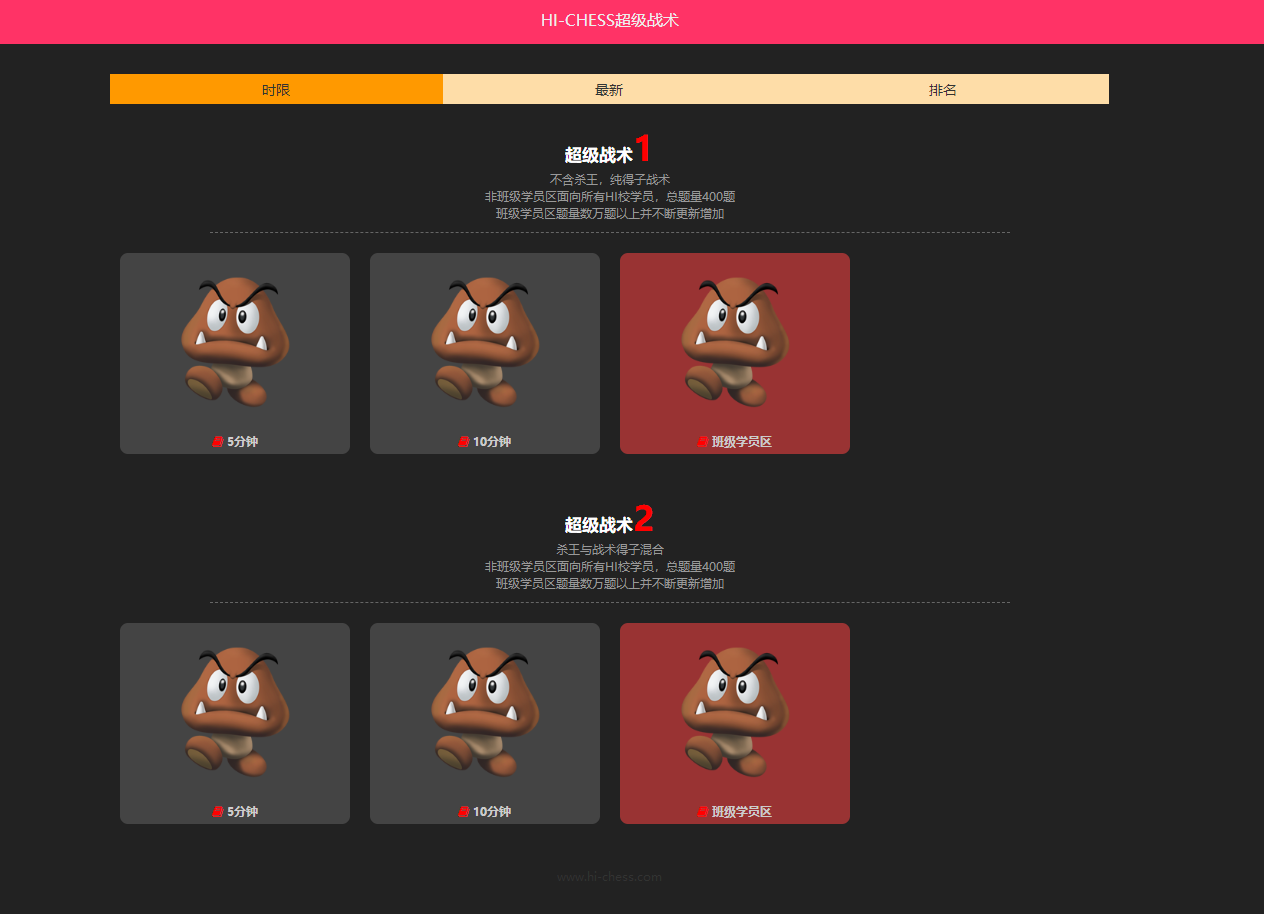The image size is (1264, 914).
Task: Click red icon beside 班级学员区 in 超级战术2
Action: [703, 812]
